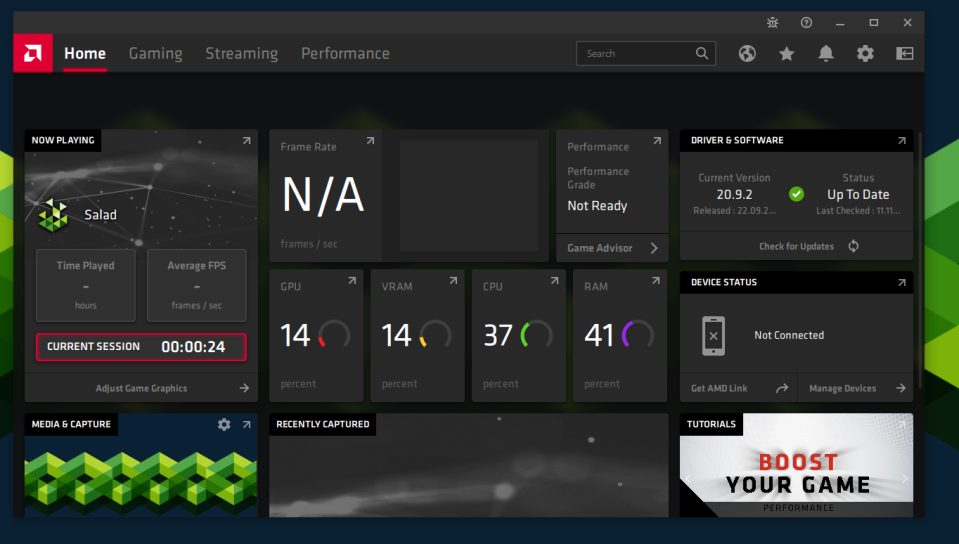This screenshot has width=959, height=544.
Task: Switch to the Performance tab
Action: point(345,54)
